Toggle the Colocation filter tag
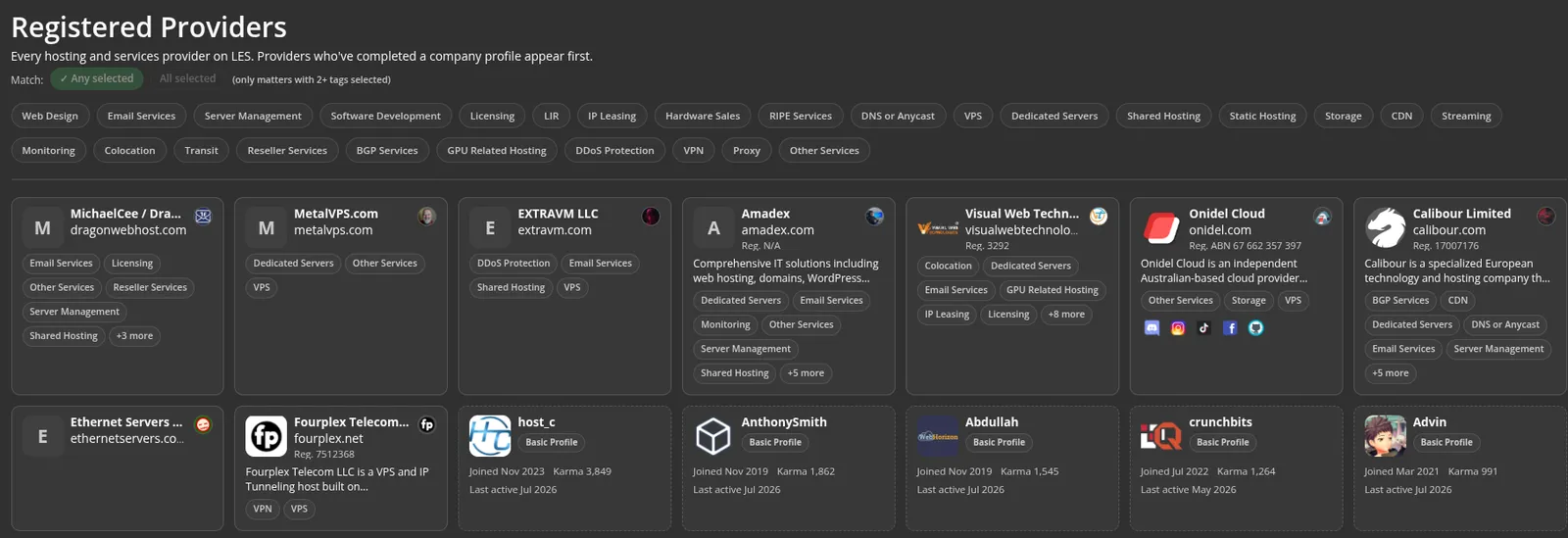The image size is (1568, 538). tap(129, 151)
